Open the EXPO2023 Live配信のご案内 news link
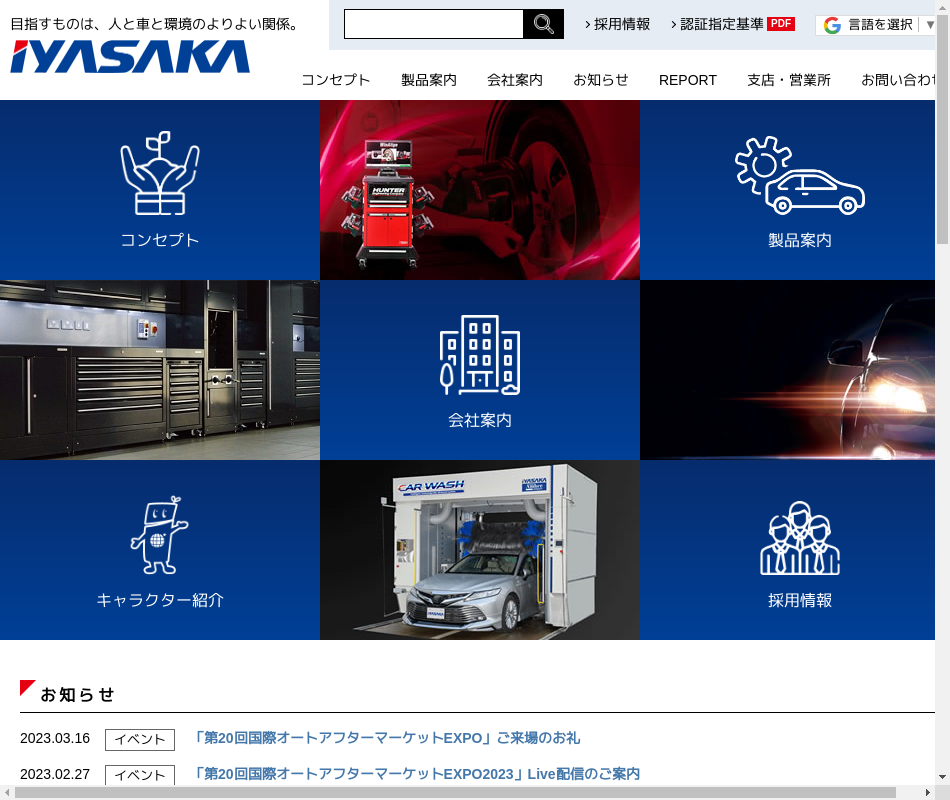This screenshot has width=950, height=800. point(416,774)
